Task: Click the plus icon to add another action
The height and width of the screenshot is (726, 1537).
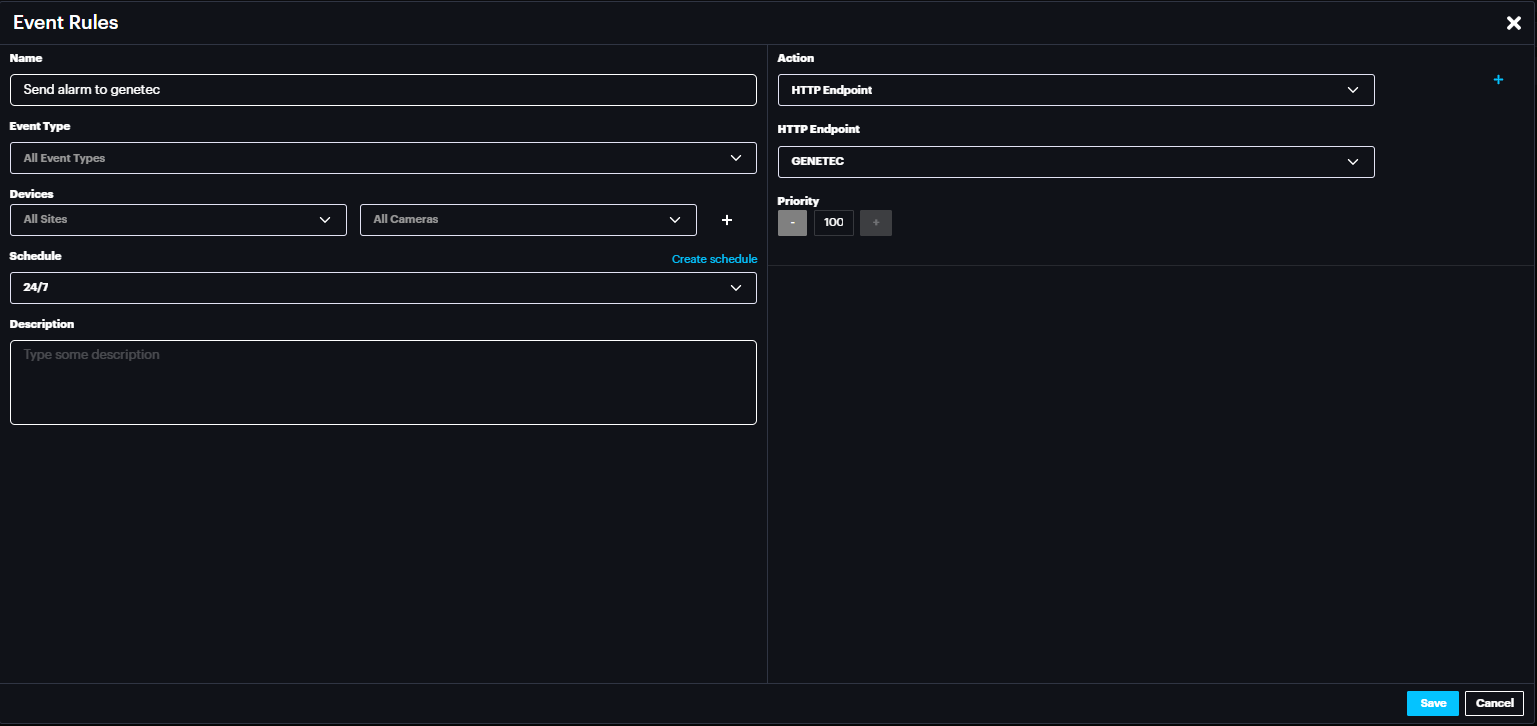Action: point(1498,80)
